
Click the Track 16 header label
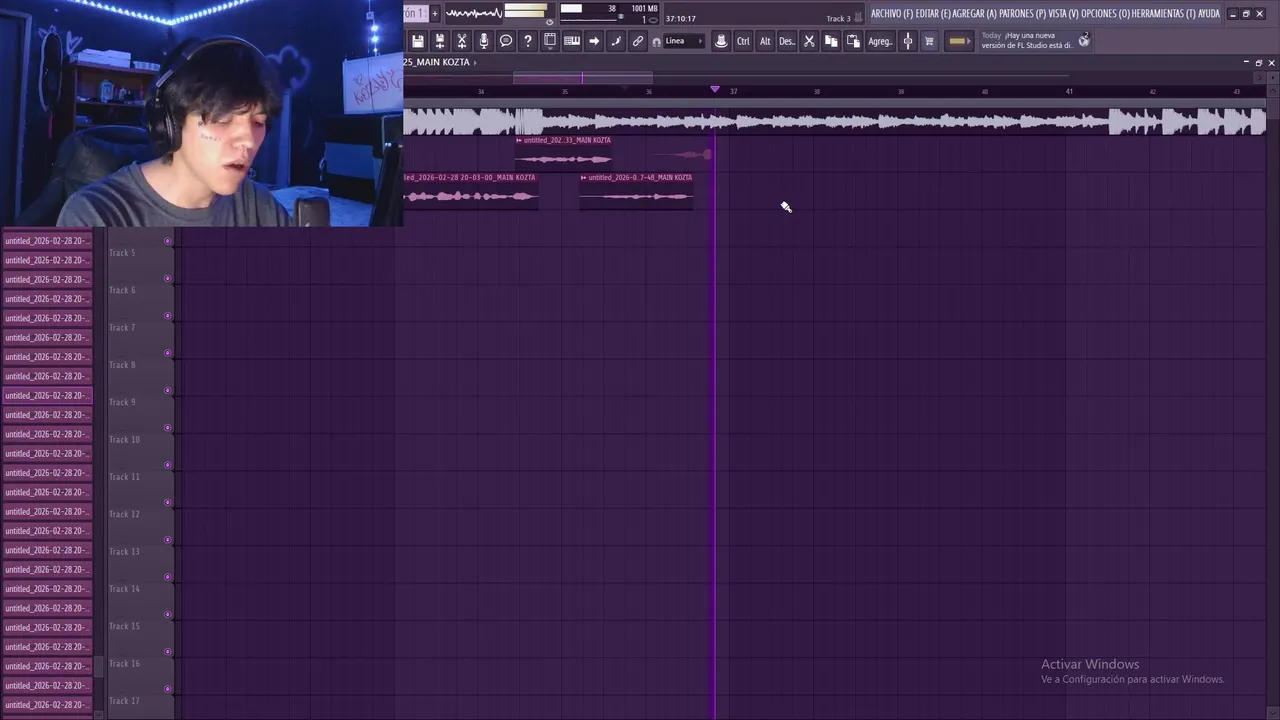point(124,663)
